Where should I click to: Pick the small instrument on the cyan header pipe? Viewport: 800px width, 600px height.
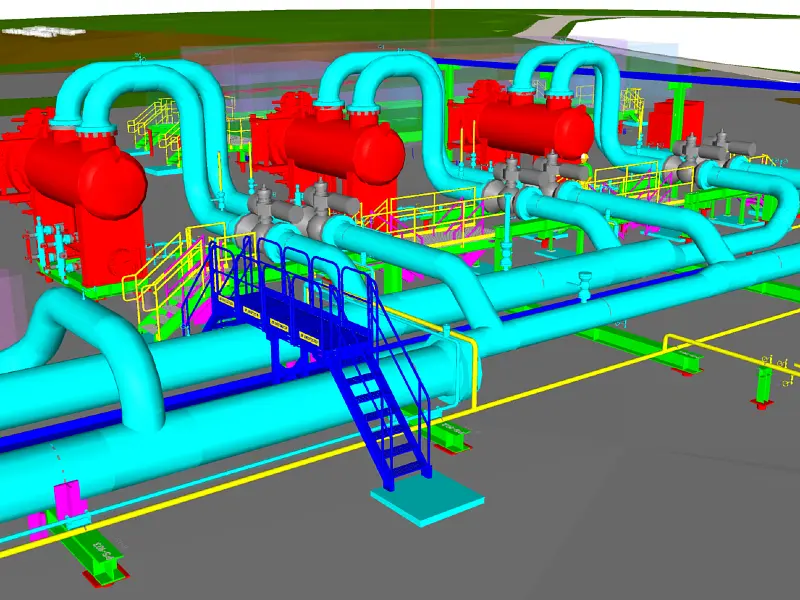click(585, 286)
